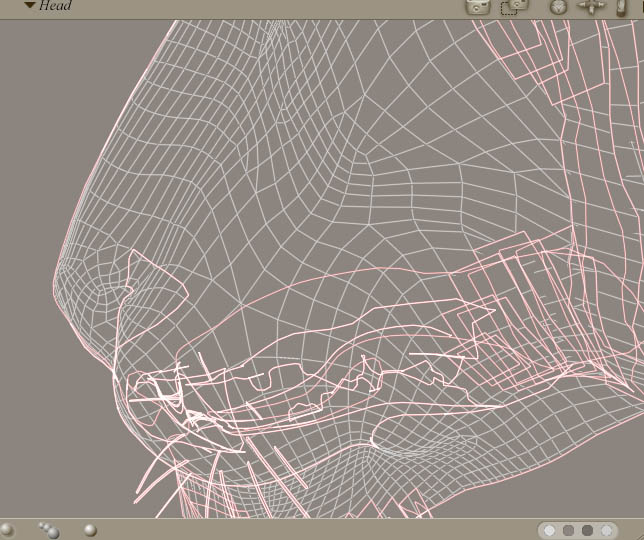Select the fourth color dot in bottom-right
The width and height of the screenshot is (644, 540).
pyautogui.click(x=607, y=530)
